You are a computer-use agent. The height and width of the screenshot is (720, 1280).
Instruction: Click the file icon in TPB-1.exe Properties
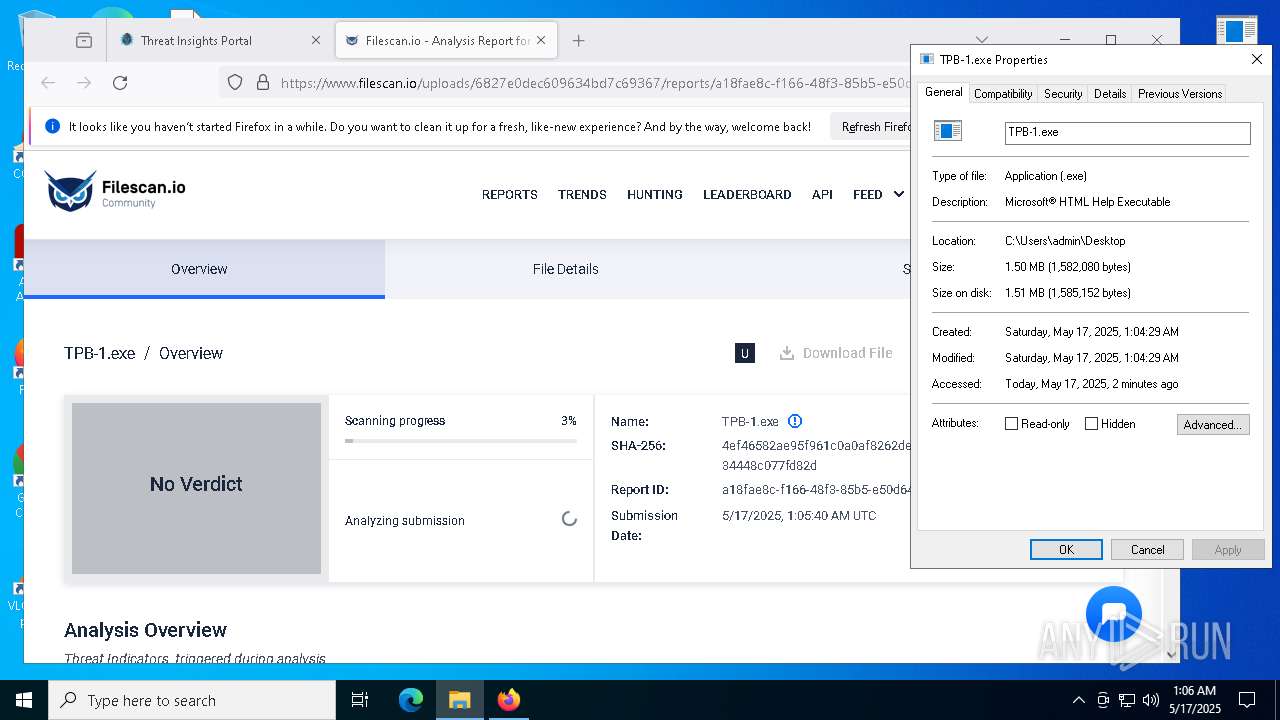coord(947,131)
